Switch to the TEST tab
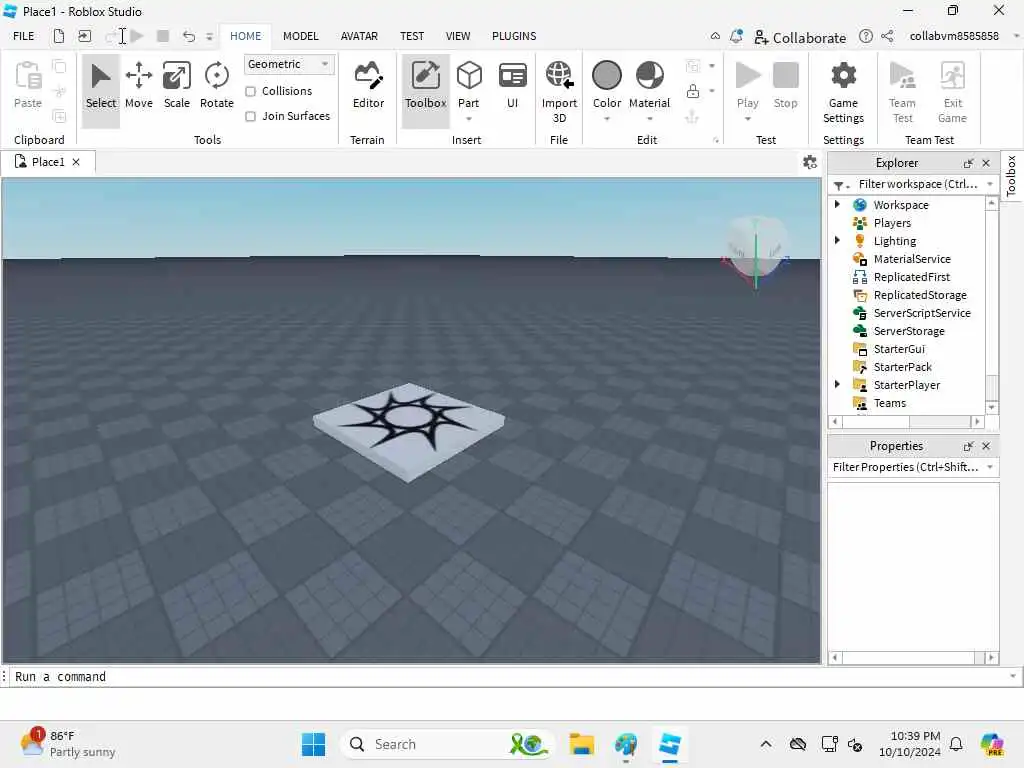The image size is (1024, 768). click(411, 36)
